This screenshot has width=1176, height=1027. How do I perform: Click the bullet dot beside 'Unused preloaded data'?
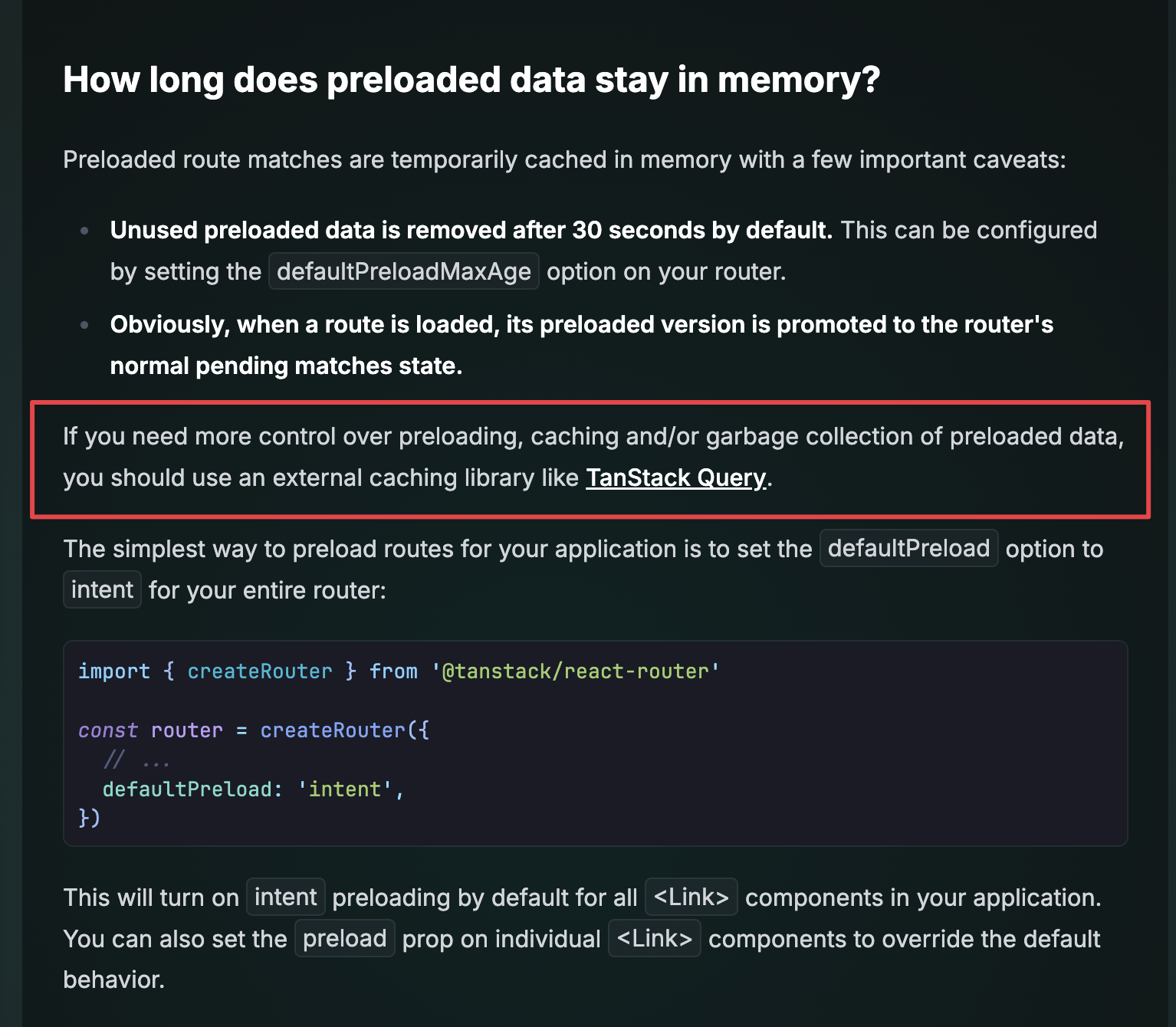(x=84, y=230)
